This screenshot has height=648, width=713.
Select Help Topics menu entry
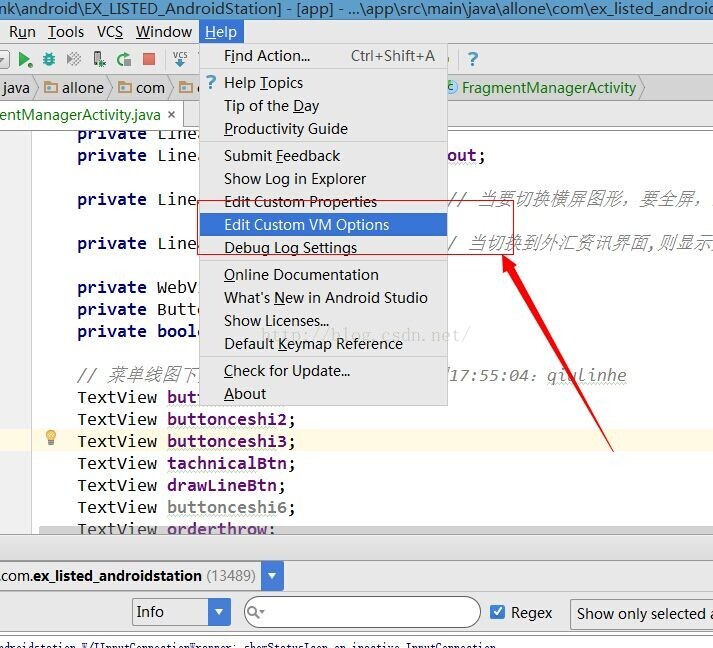coord(323,83)
